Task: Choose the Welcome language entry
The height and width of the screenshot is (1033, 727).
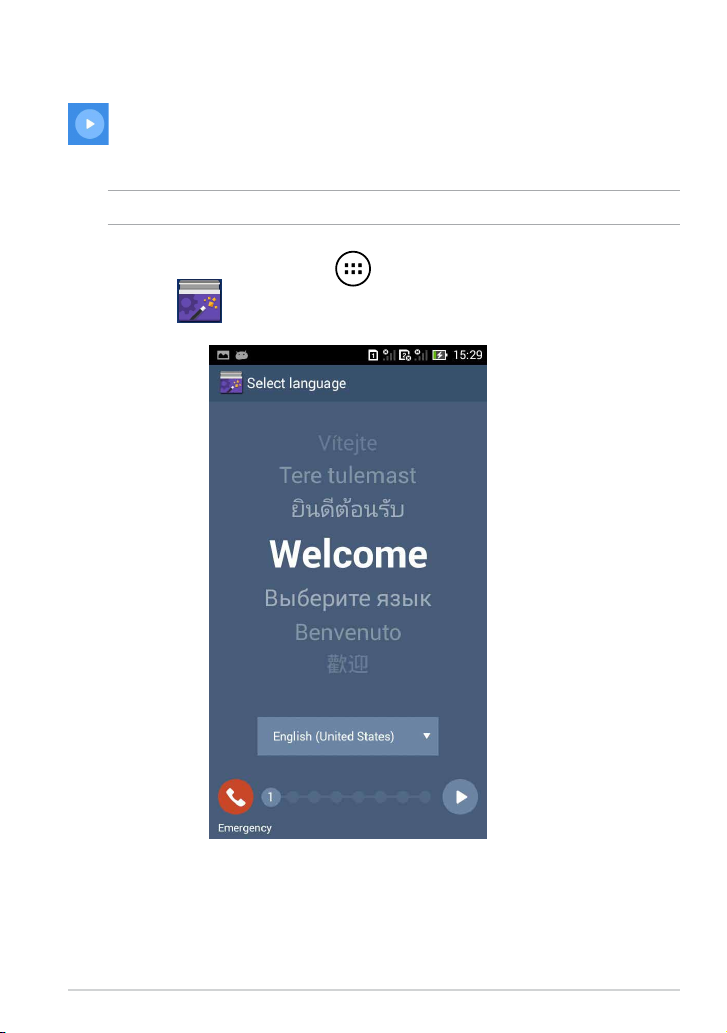Action: click(x=348, y=554)
